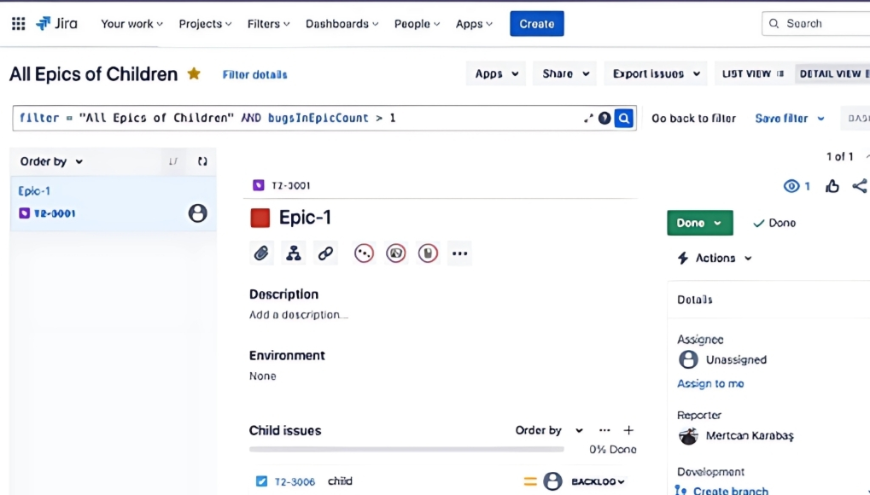
Task: Open the Order by dropdown in issue list
Action: click(51, 161)
